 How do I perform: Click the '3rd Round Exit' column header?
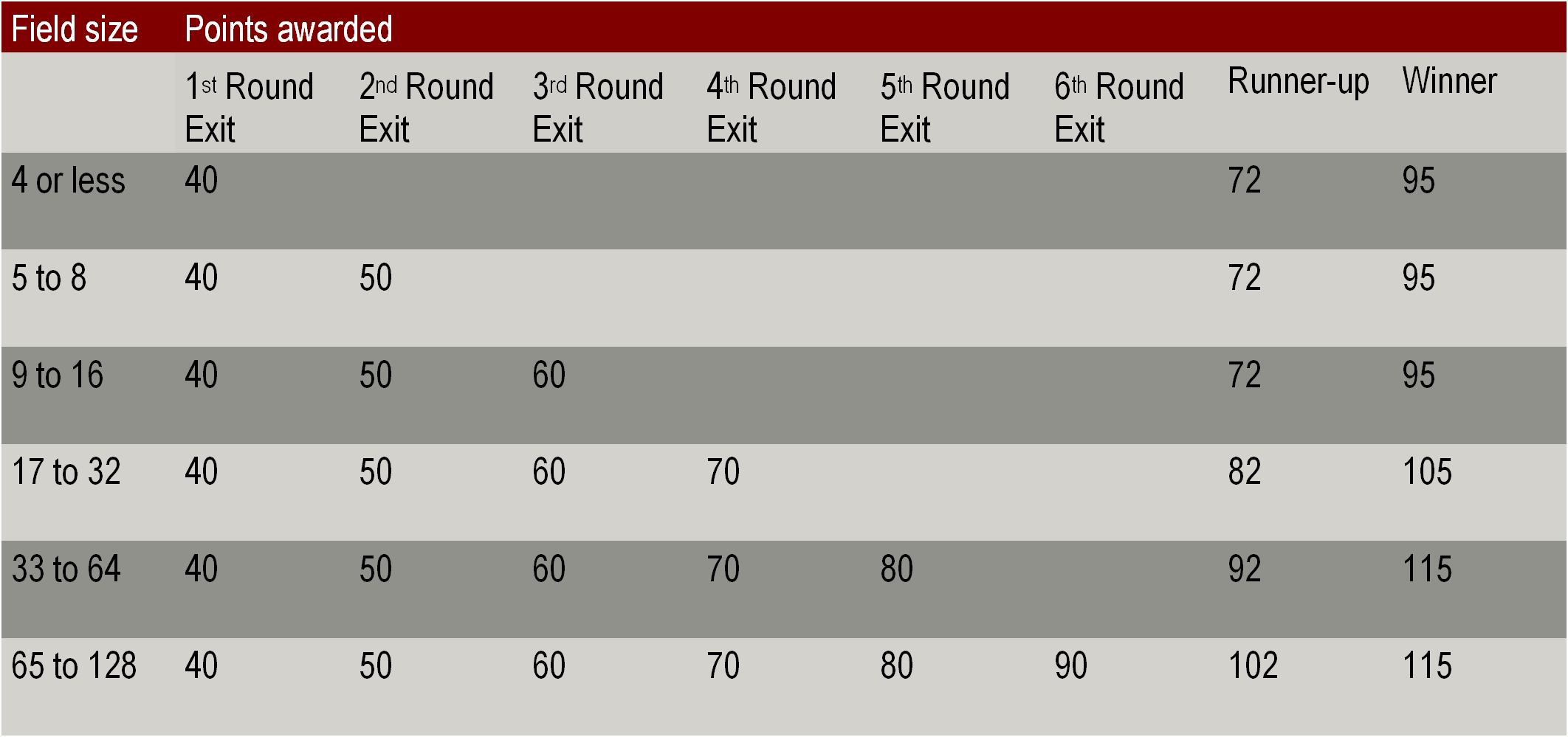(598, 107)
